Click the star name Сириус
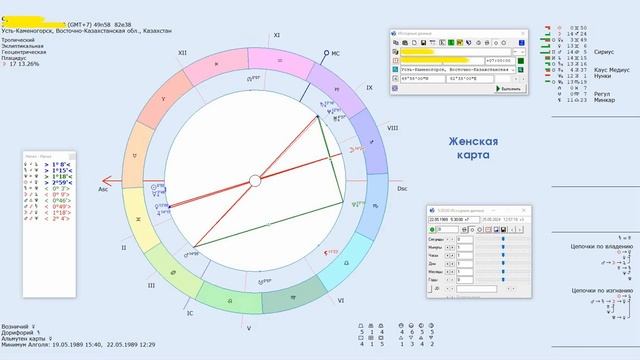This screenshot has width=640, height=360. pyautogui.click(x=604, y=52)
